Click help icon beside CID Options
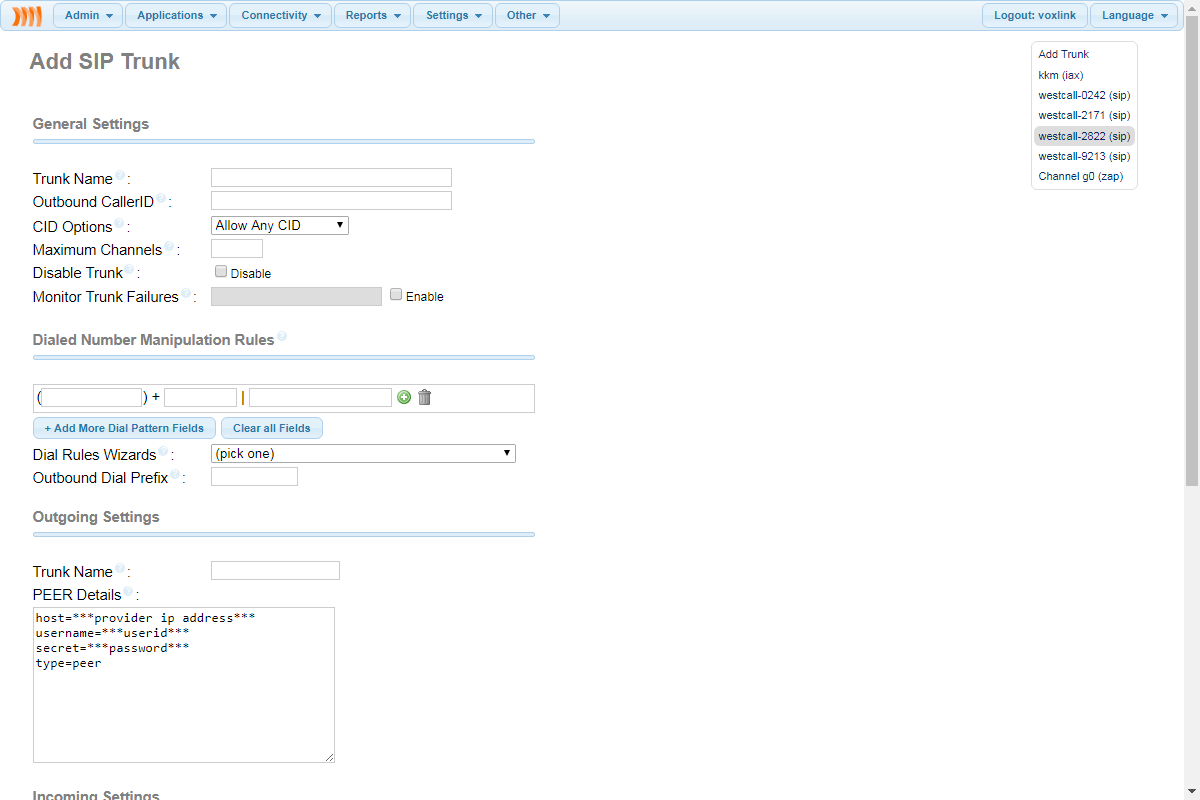The width and height of the screenshot is (1200, 800). coord(119,223)
